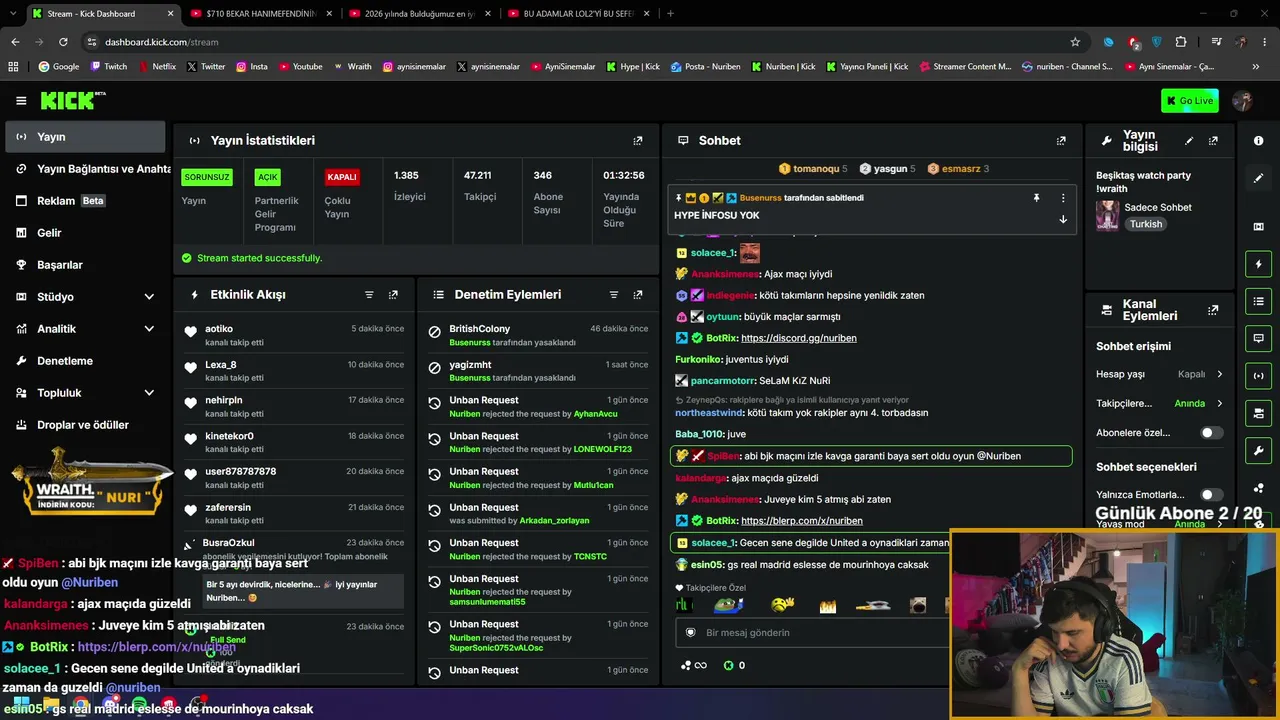The height and width of the screenshot is (720, 1280).
Task: Select Yayın in the sidebar
Action: pos(85,137)
